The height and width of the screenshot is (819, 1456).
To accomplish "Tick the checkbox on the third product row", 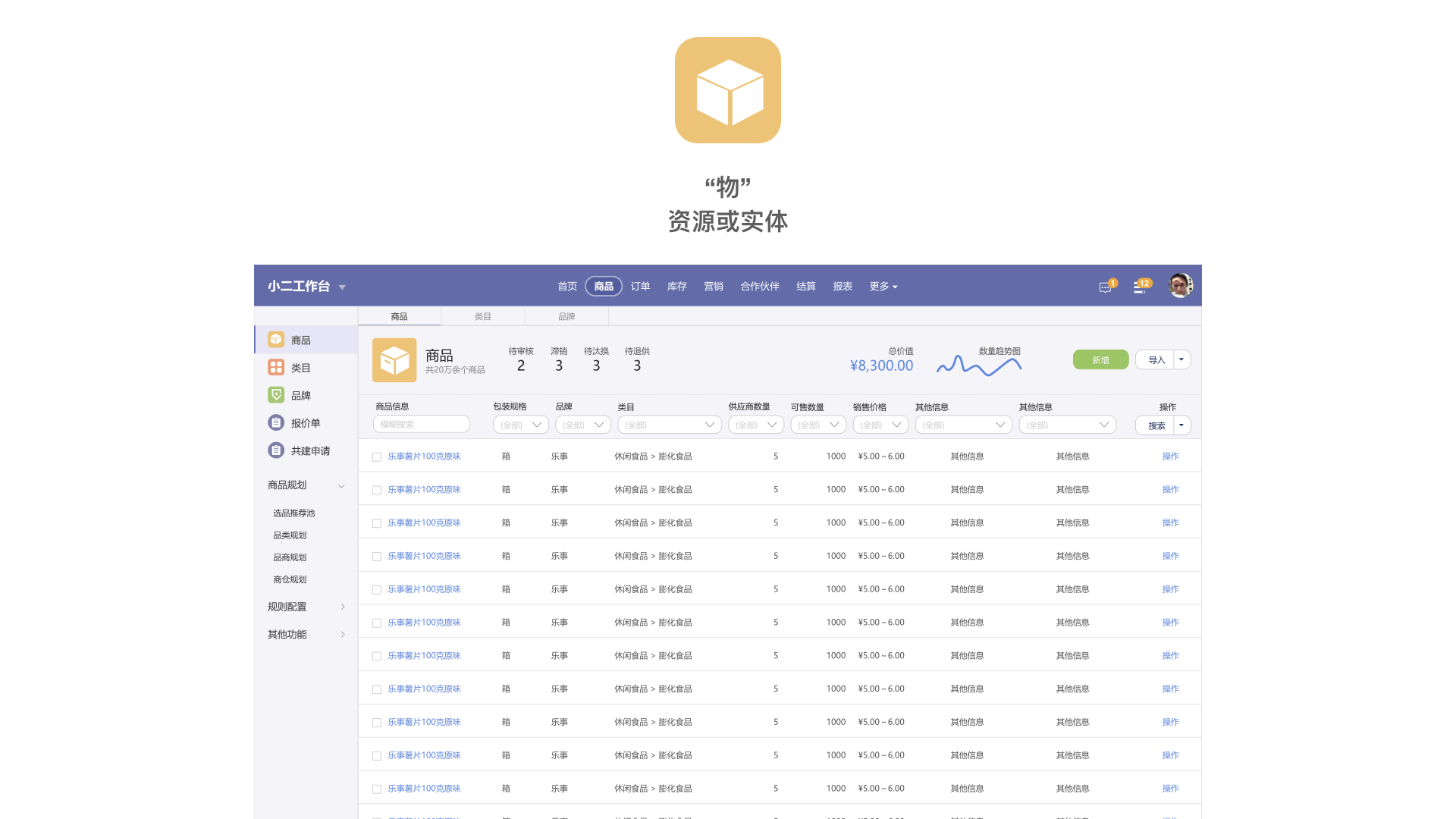I will pos(377,523).
